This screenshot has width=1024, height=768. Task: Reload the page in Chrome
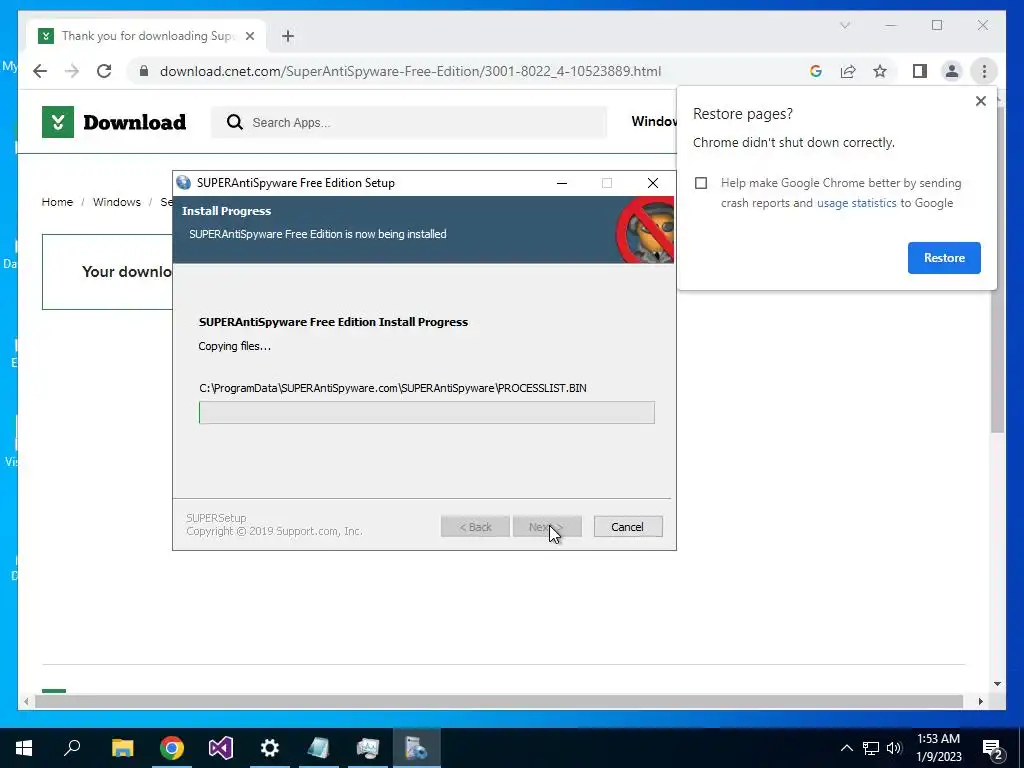104,71
